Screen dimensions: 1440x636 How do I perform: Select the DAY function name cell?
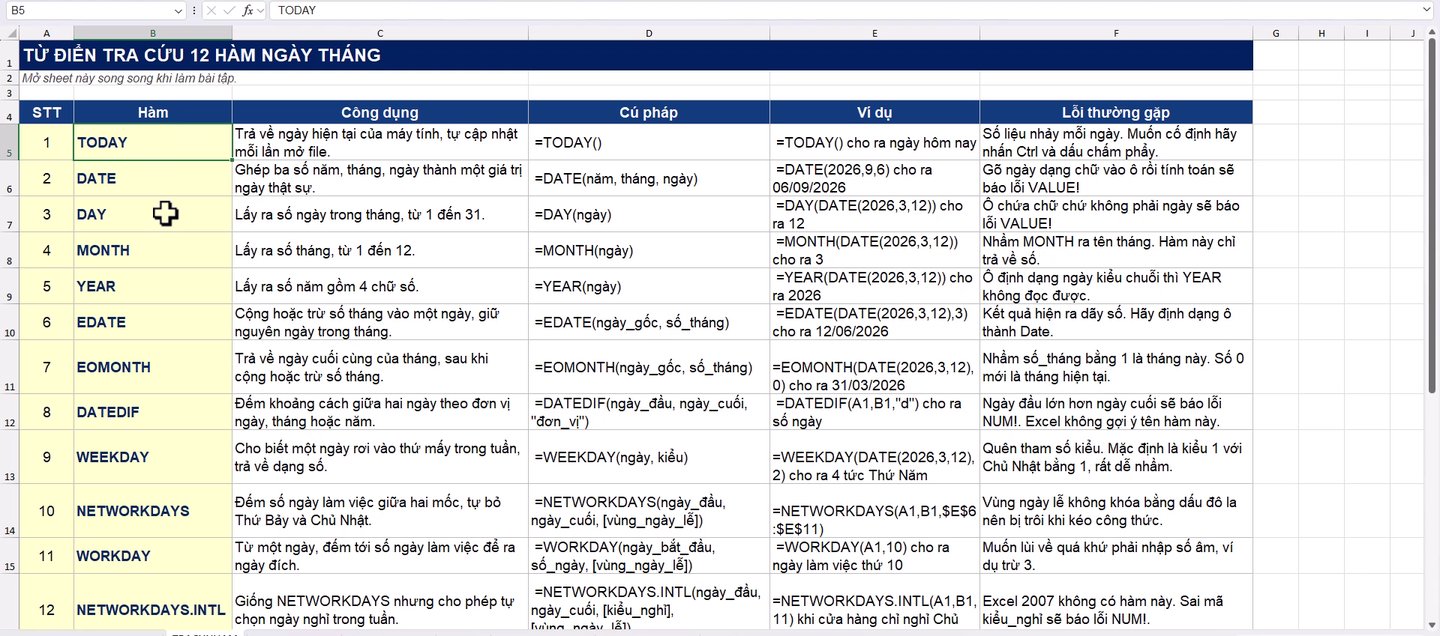point(153,214)
